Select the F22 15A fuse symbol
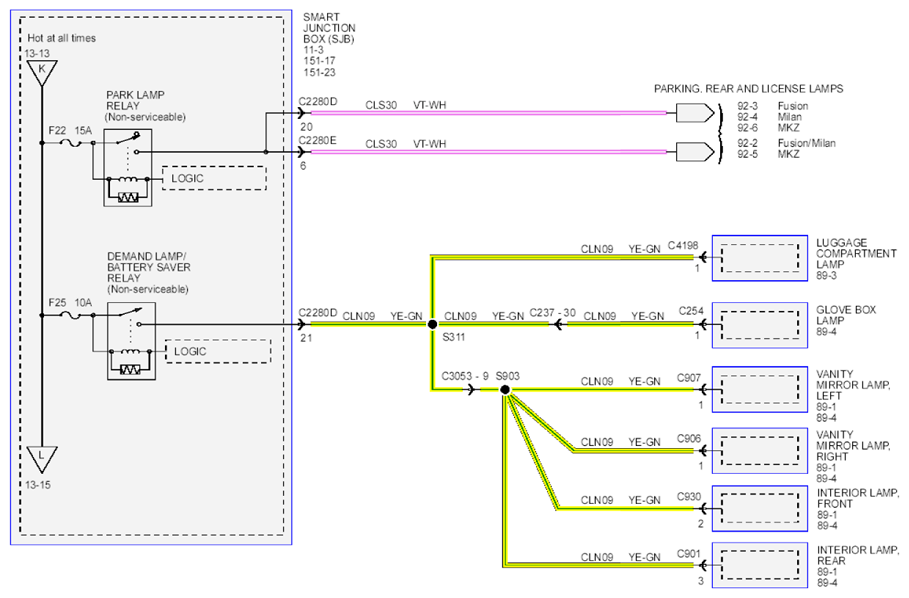The width and height of the screenshot is (909, 598). tap(72, 143)
